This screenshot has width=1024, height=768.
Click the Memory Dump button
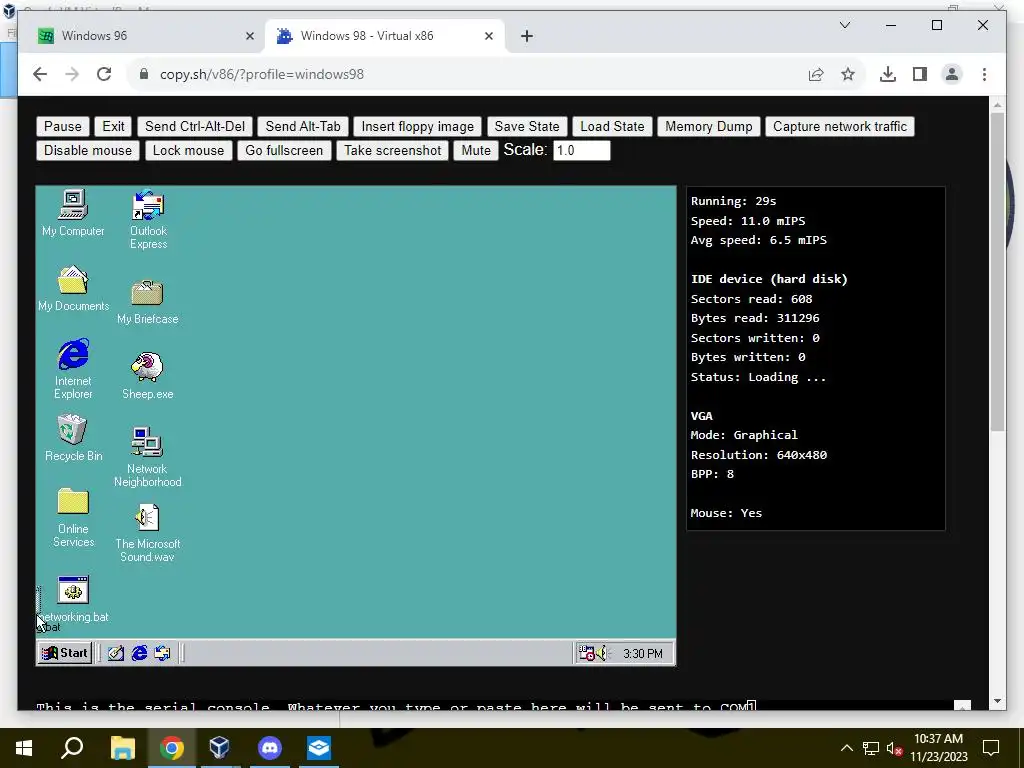coord(709,126)
